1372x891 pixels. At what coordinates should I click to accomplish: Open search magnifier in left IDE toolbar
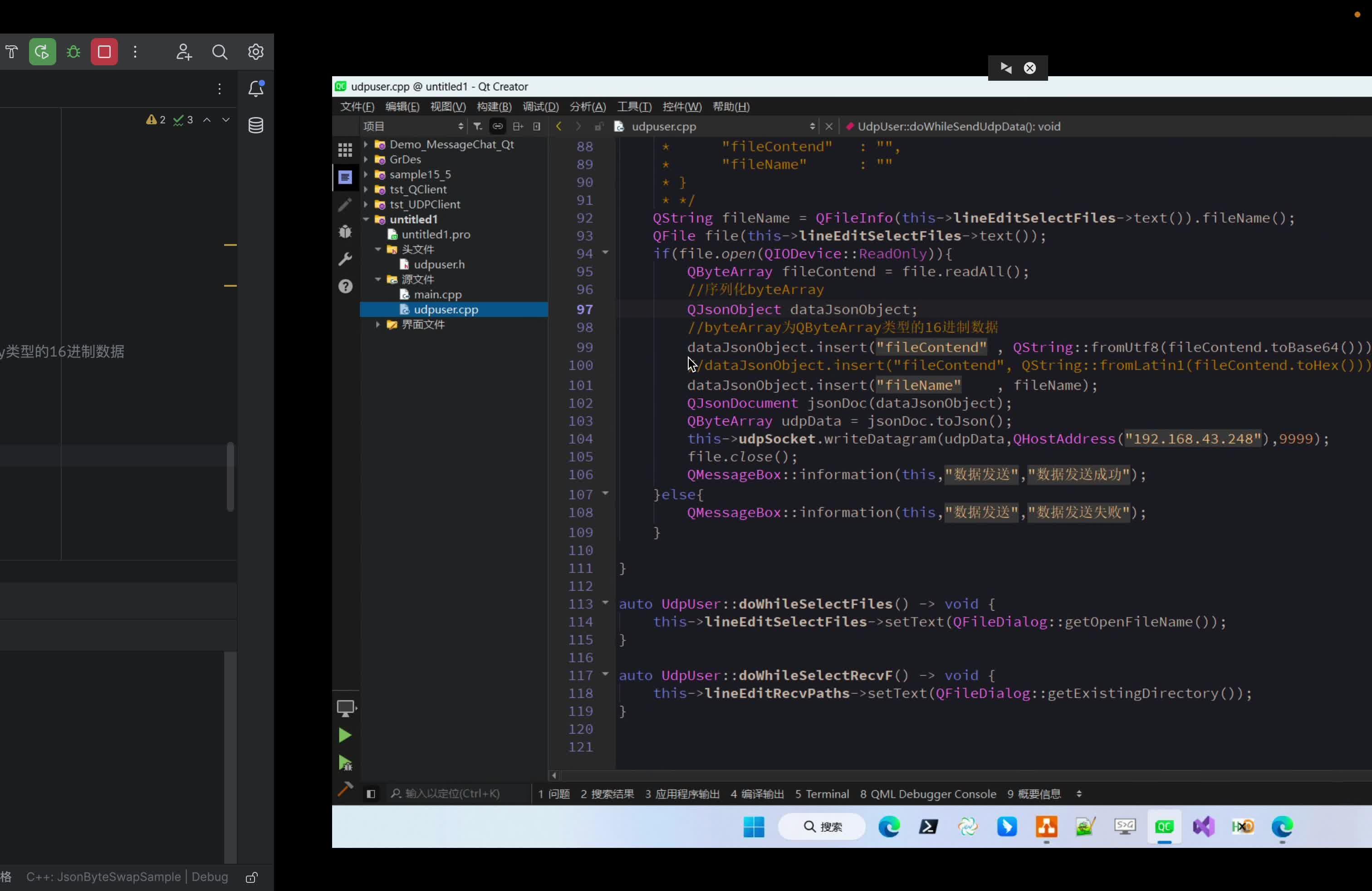click(x=220, y=52)
